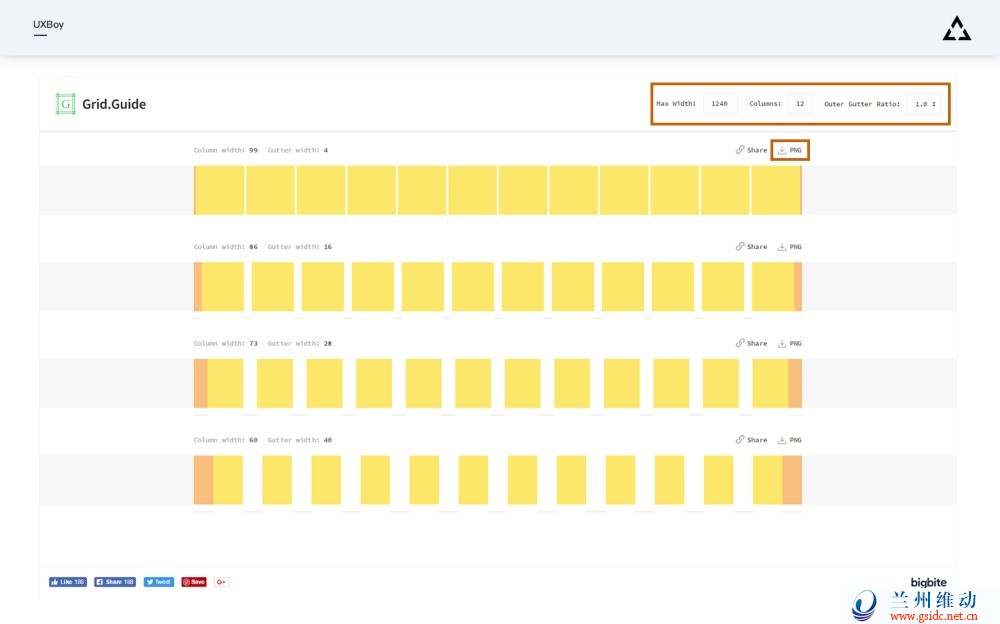This screenshot has width=1000, height=624.
Task: Open the Outer Gutter Ratio dropdown
Action: pyautogui.click(x=923, y=104)
